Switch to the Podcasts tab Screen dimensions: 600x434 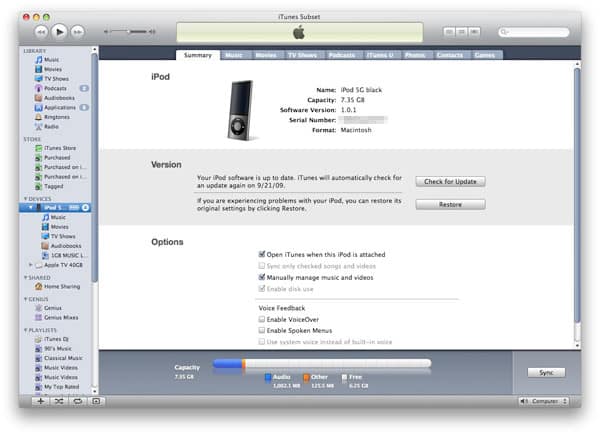tap(342, 55)
